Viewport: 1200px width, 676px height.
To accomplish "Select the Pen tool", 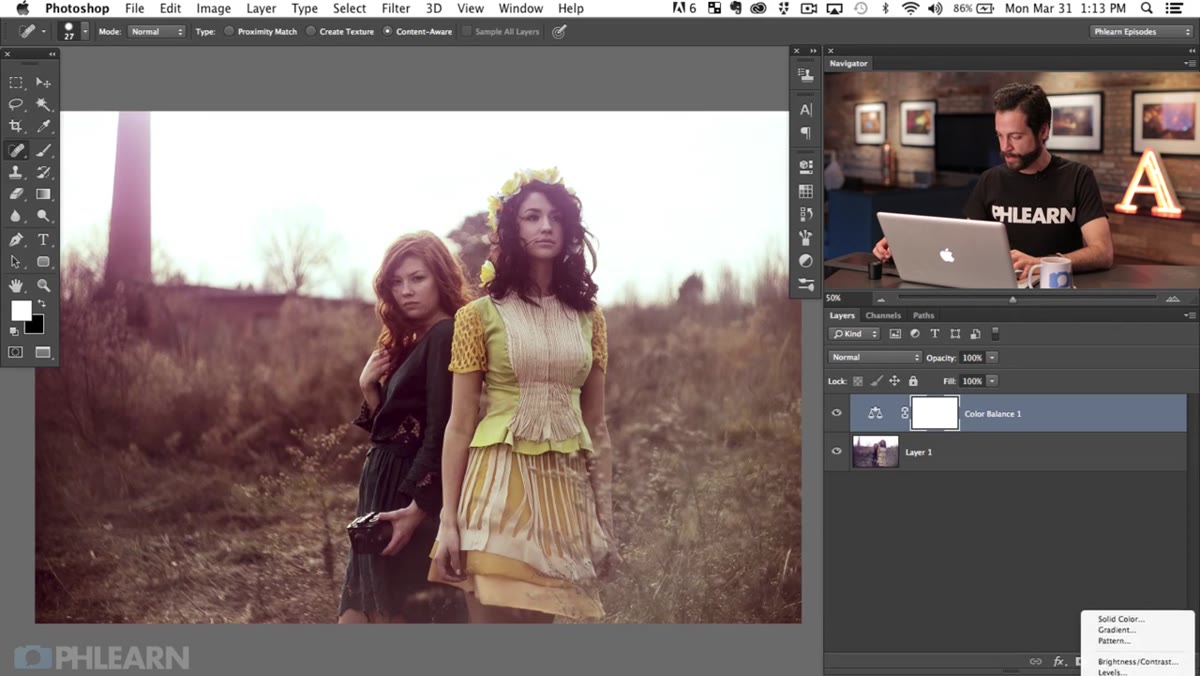I will click(16, 240).
